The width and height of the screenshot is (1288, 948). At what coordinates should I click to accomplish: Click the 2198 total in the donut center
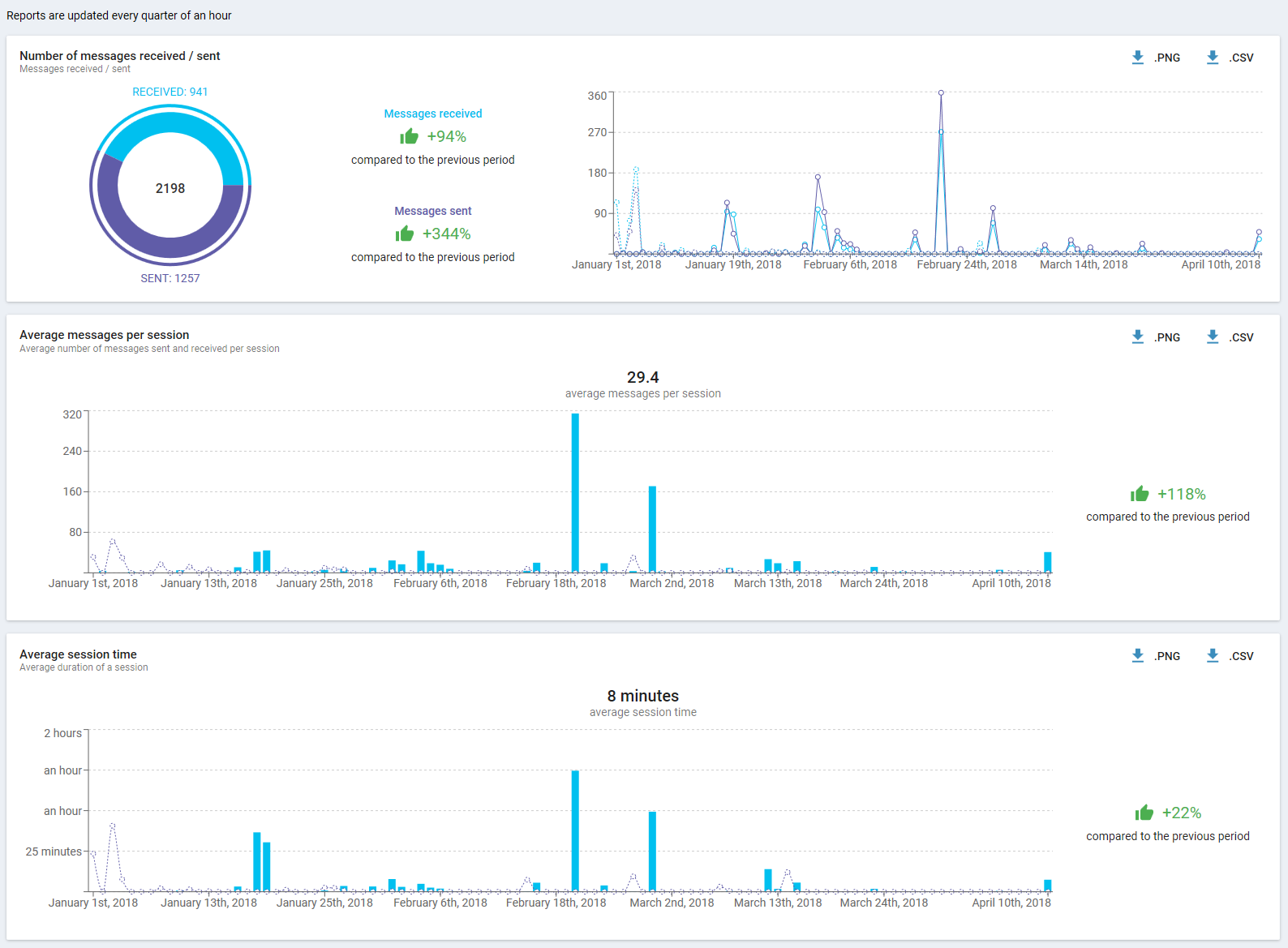coord(170,188)
